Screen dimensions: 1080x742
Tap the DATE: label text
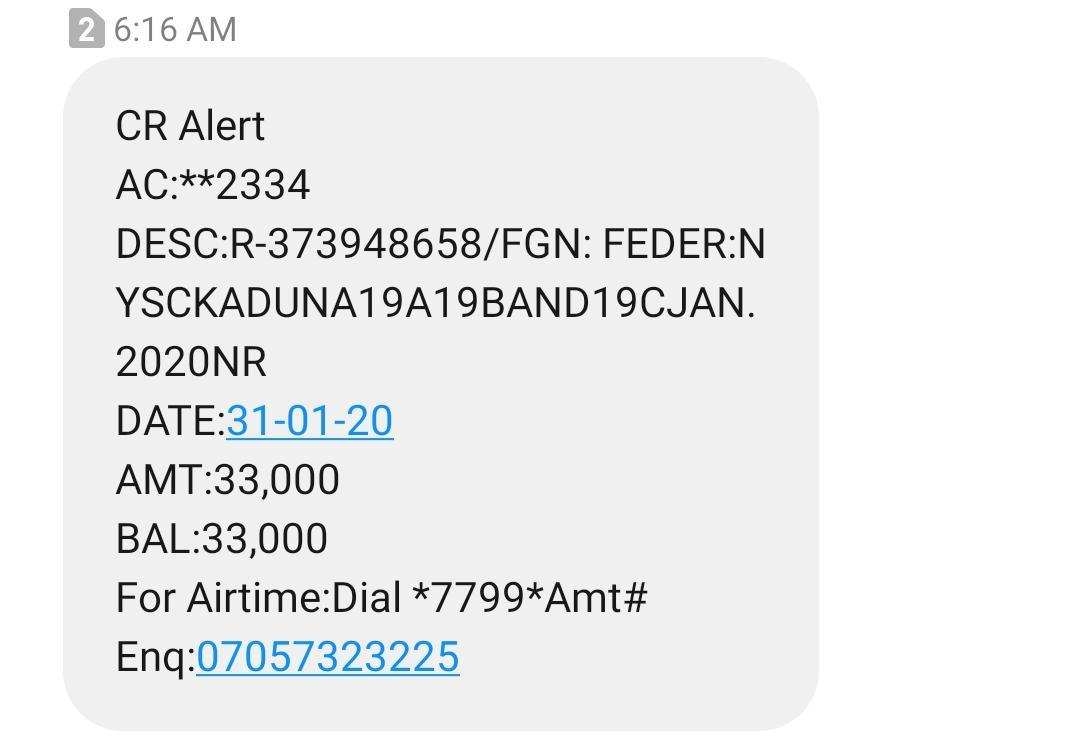point(170,421)
